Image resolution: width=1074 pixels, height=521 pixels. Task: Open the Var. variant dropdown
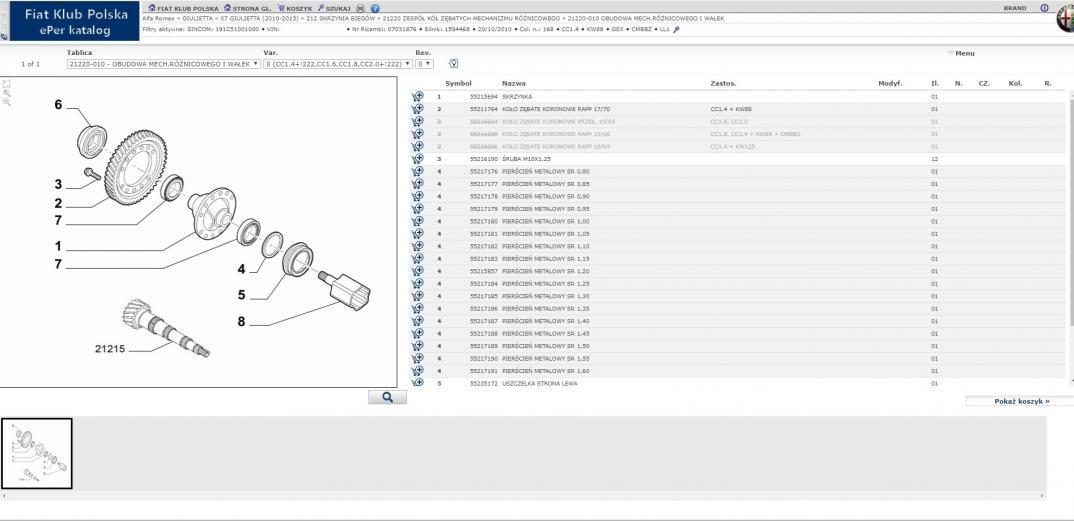click(x=338, y=64)
